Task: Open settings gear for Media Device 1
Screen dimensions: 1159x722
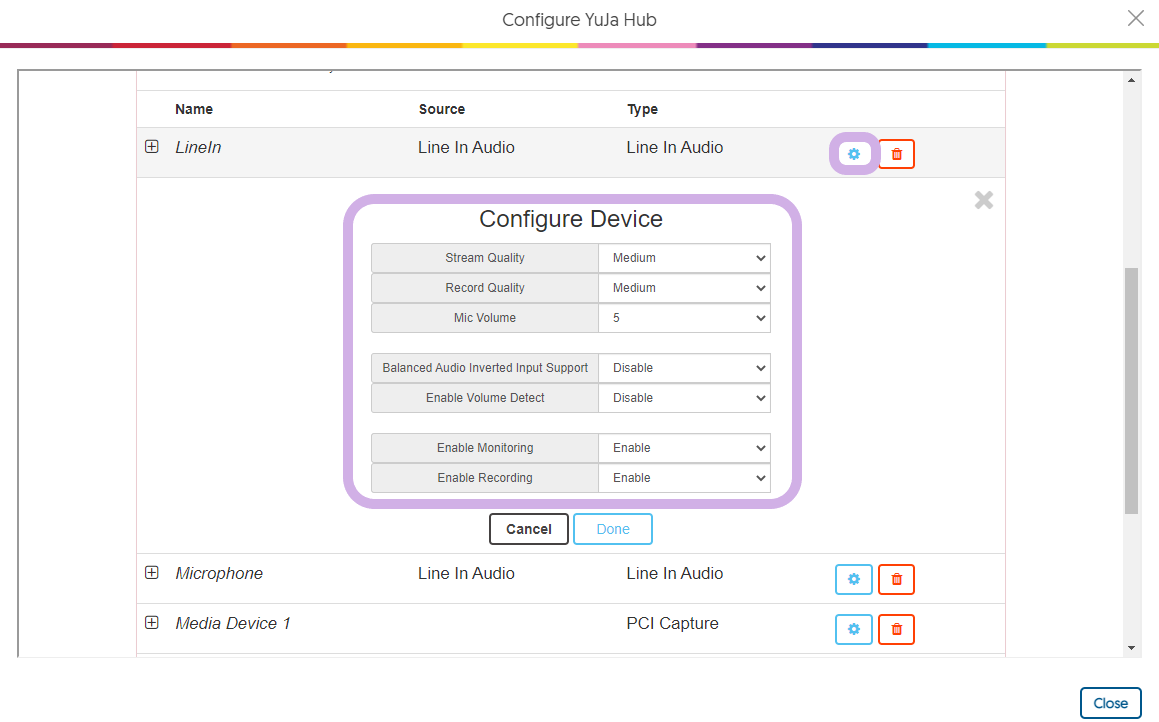Action: (853, 629)
